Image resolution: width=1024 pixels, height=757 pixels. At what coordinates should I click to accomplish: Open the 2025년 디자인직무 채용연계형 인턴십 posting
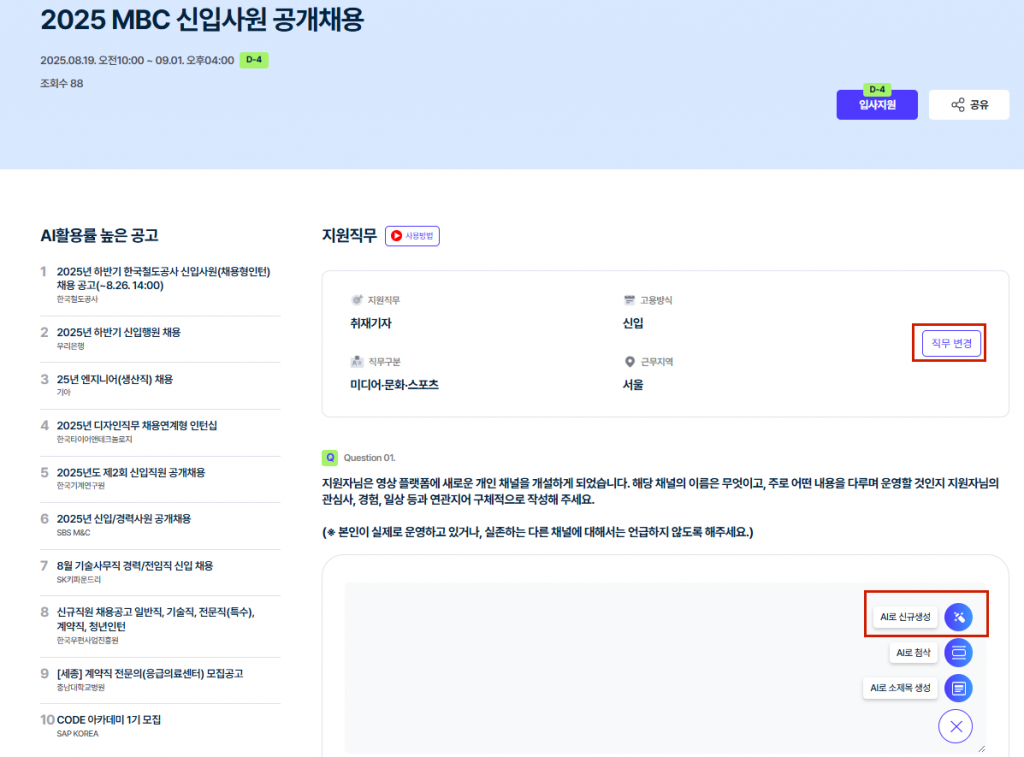click(x=136, y=425)
